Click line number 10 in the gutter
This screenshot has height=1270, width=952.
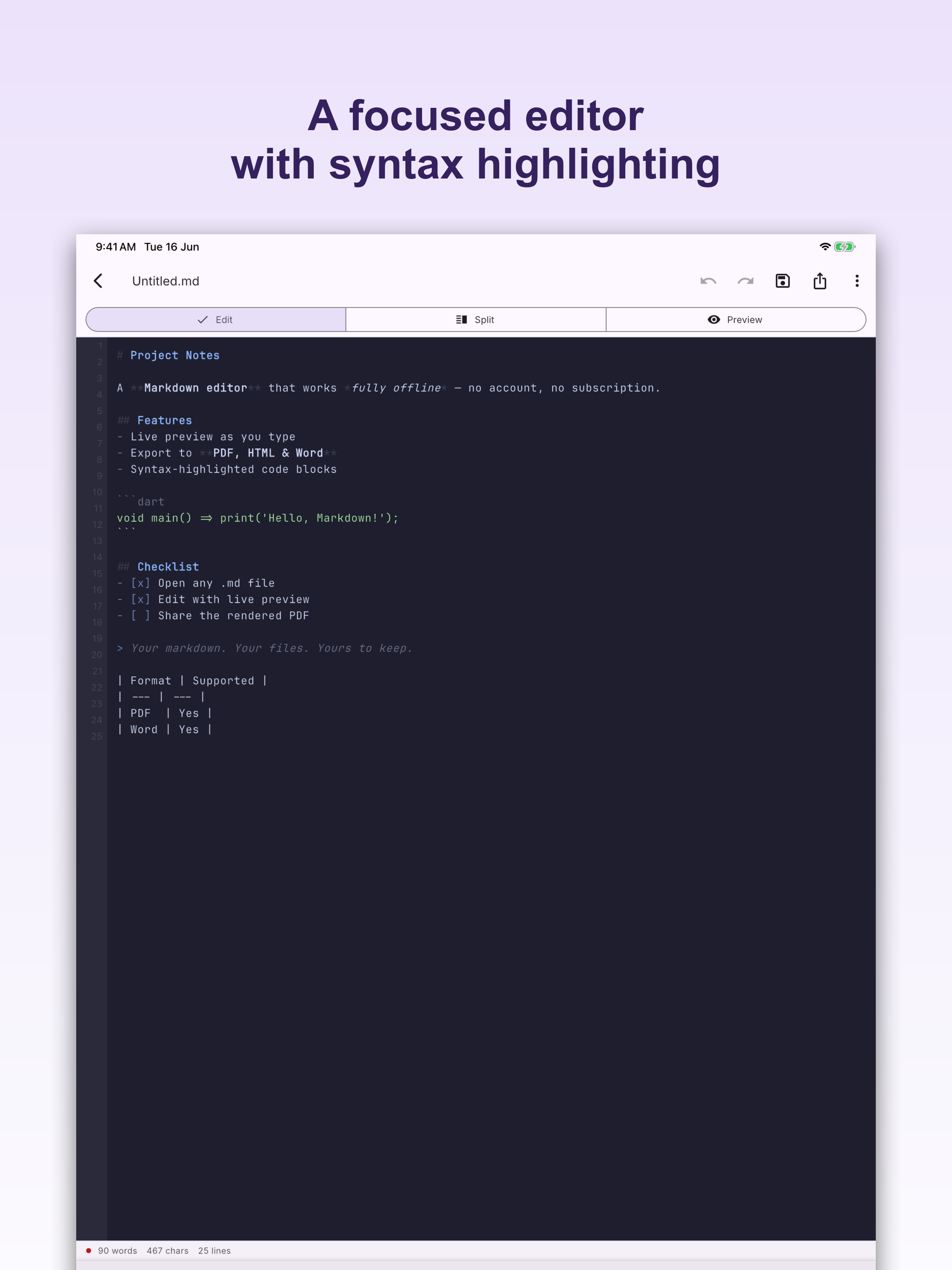tap(97, 492)
